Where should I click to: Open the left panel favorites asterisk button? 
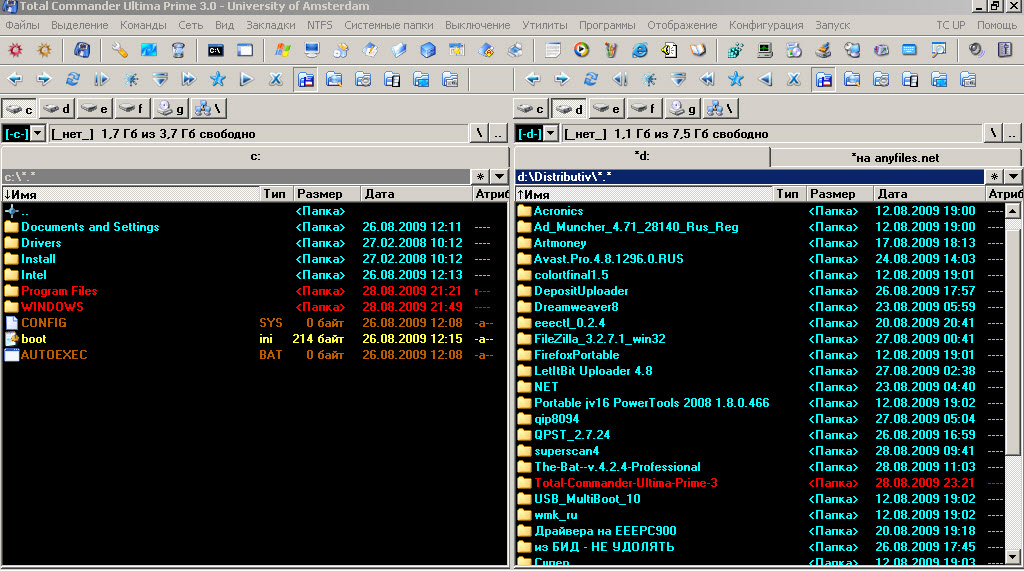[480, 176]
